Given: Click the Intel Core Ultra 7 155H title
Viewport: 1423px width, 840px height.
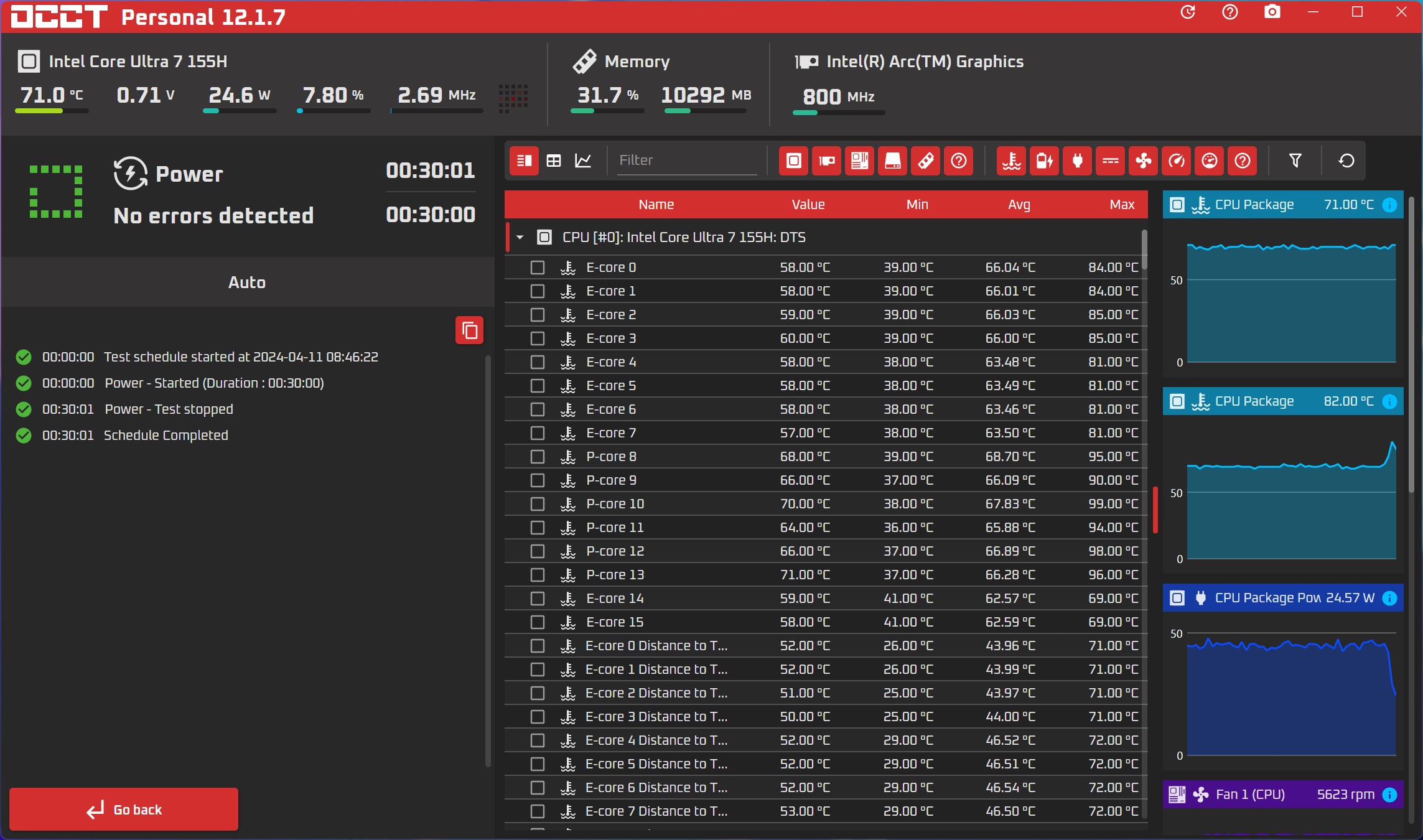Looking at the screenshot, I should [x=138, y=62].
